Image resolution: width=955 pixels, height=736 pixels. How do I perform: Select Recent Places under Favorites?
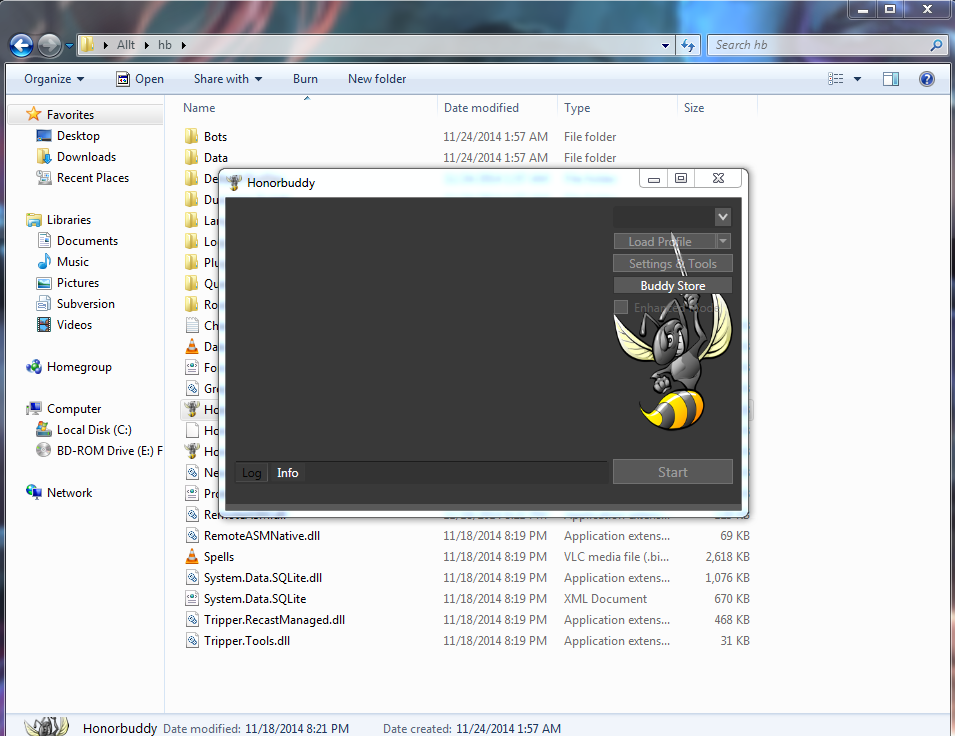coord(93,178)
